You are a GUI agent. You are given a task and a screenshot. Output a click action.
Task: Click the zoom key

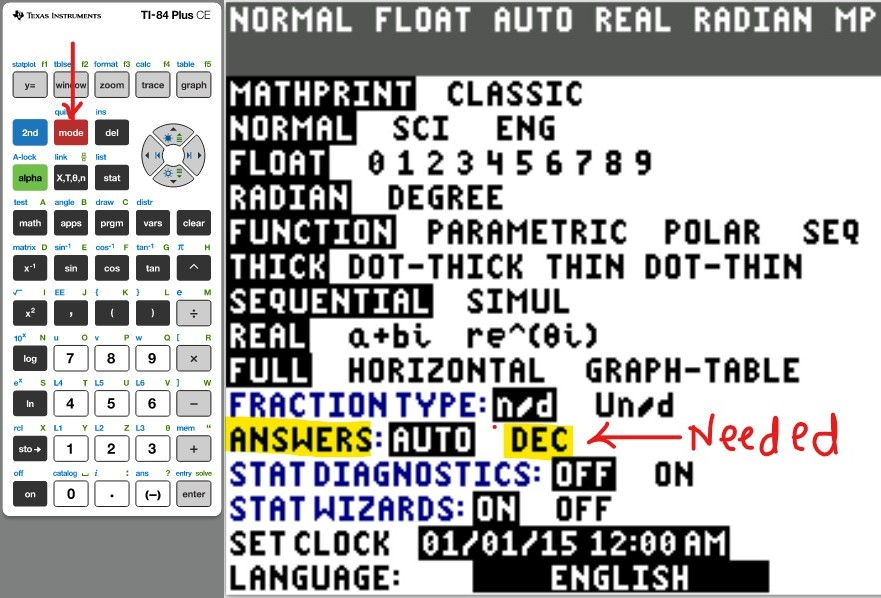112,85
